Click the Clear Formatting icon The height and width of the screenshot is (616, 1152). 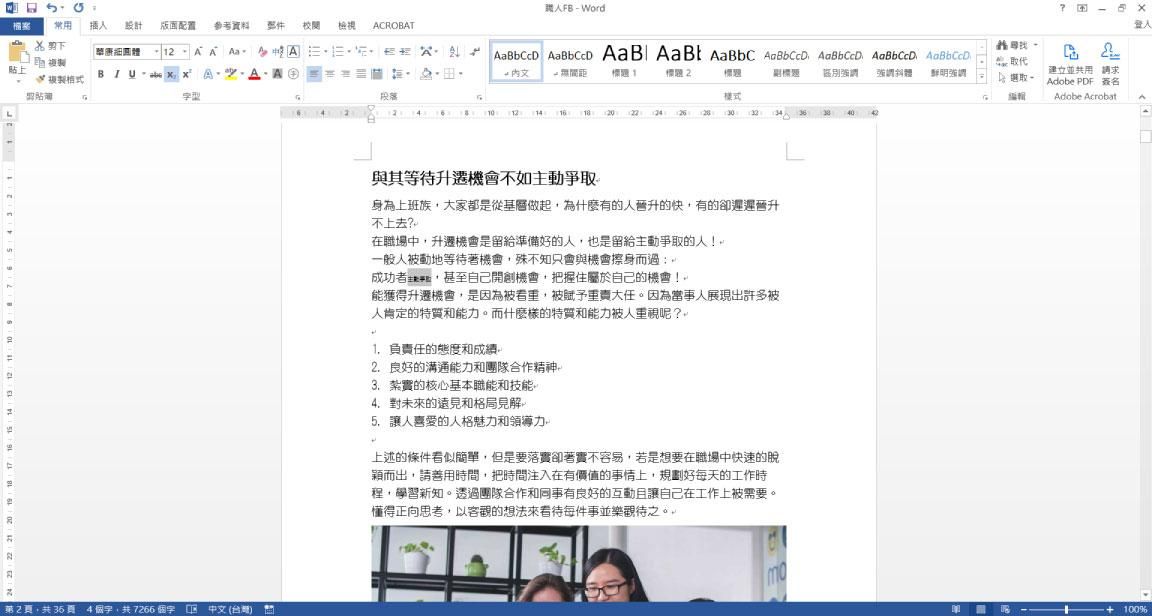(x=263, y=51)
